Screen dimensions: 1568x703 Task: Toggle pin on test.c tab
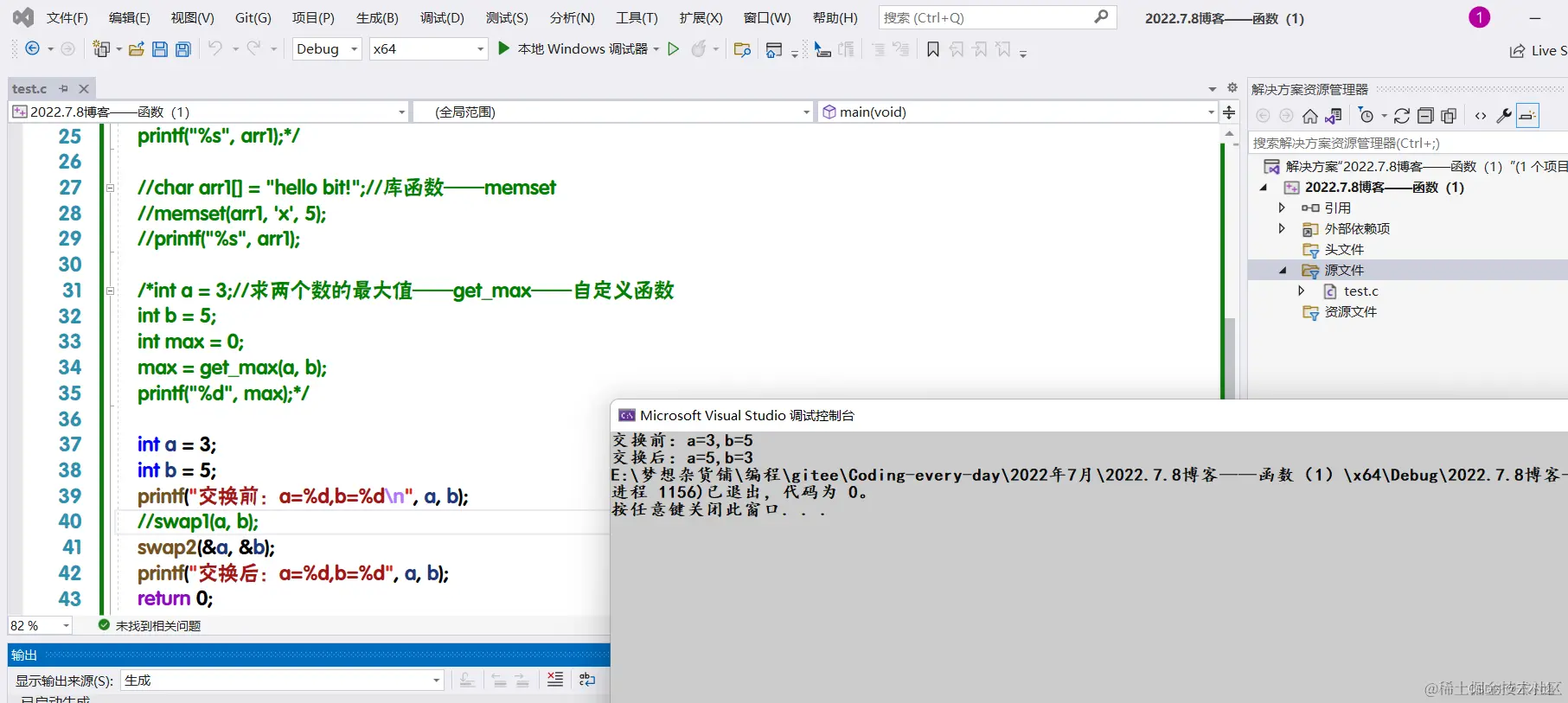[x=63, y=88]
